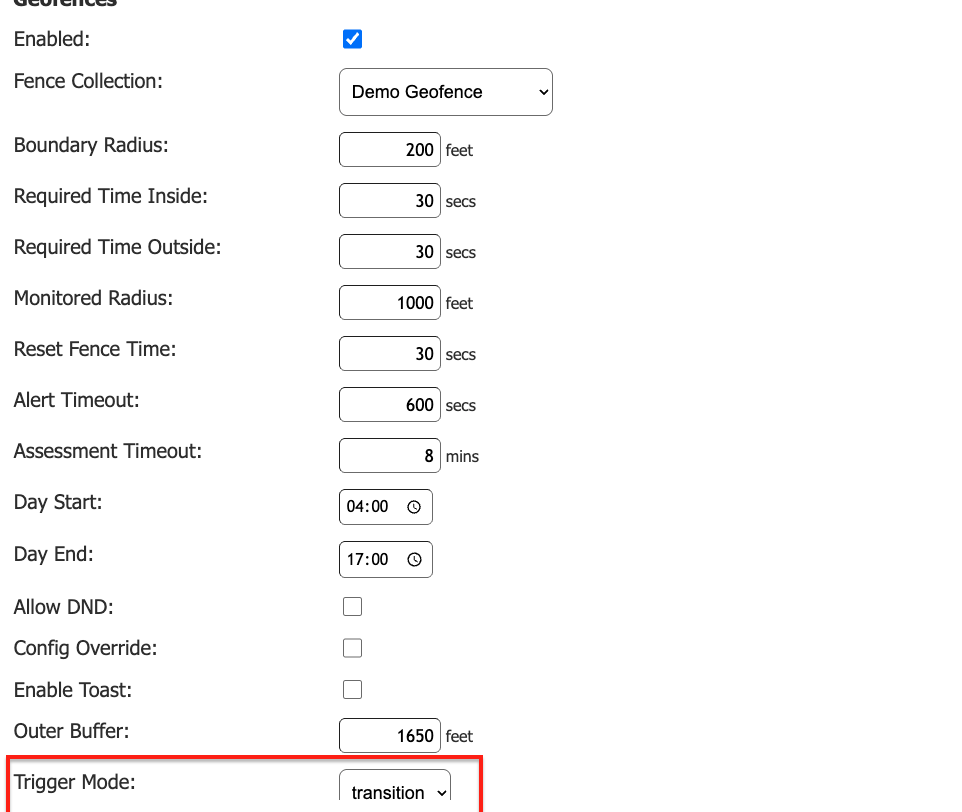Screen dimensions: 962x812
Task: Check the Config Override checkbox
Action: (352, 648)
